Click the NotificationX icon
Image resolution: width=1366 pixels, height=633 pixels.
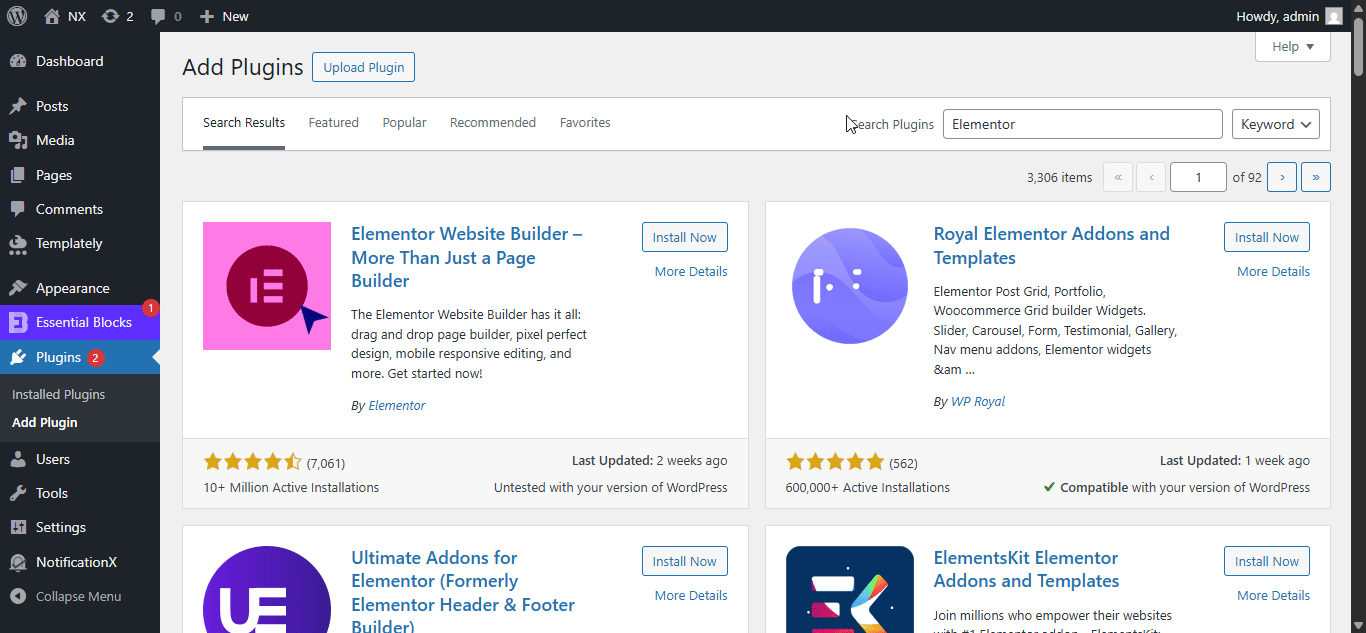[18, 562]
